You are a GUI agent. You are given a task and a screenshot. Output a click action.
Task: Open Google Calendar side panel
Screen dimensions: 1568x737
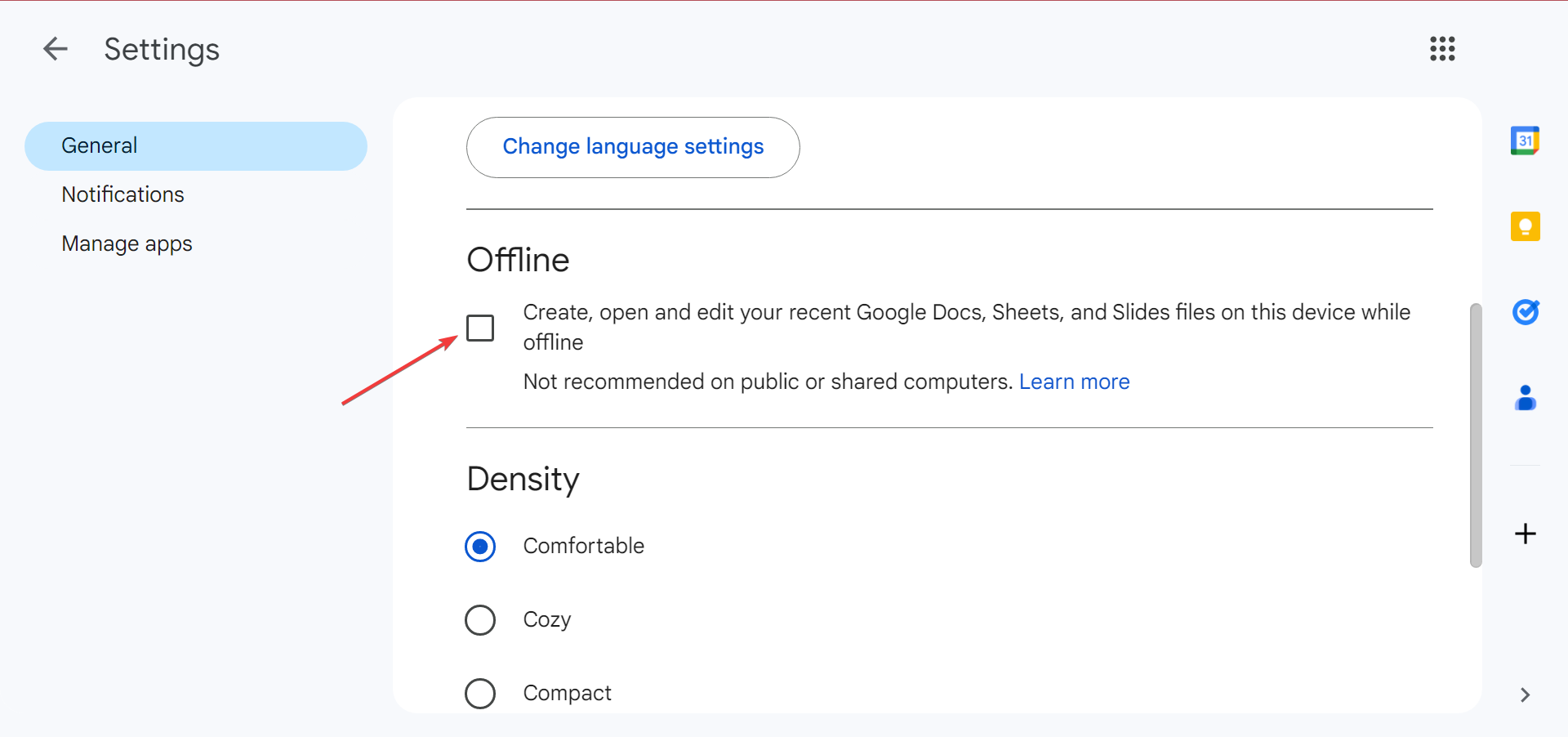tap(1525, 141)
